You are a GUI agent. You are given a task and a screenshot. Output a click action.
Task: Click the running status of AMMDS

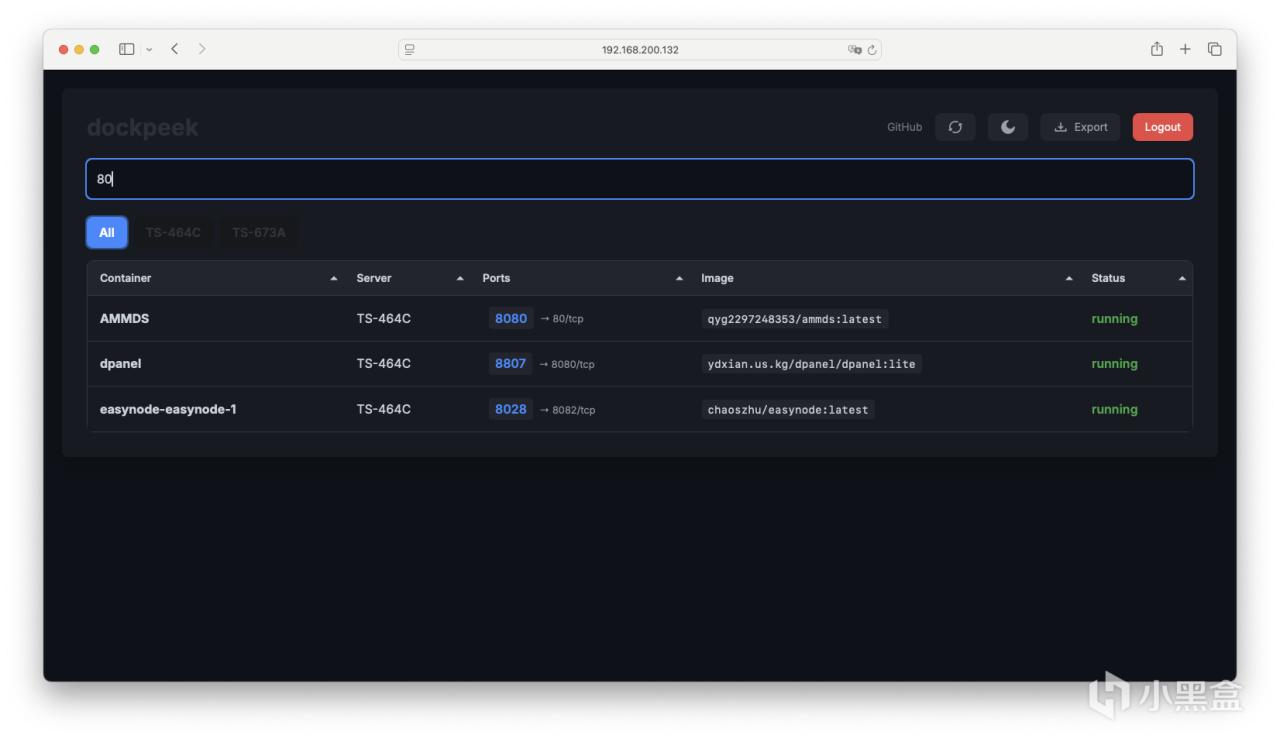pos(1115,319)
